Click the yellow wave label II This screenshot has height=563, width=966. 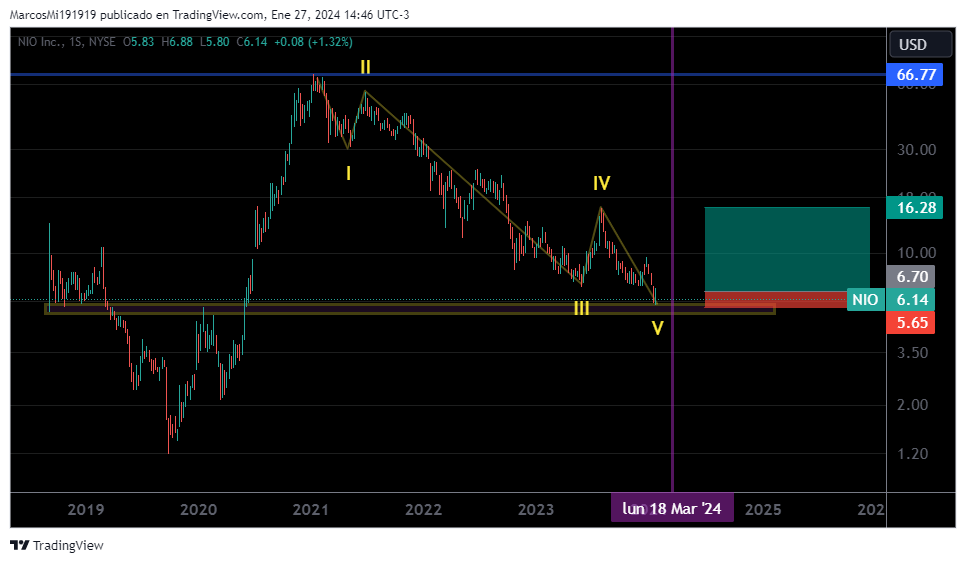pyautogui.click(x=365, y=67)
